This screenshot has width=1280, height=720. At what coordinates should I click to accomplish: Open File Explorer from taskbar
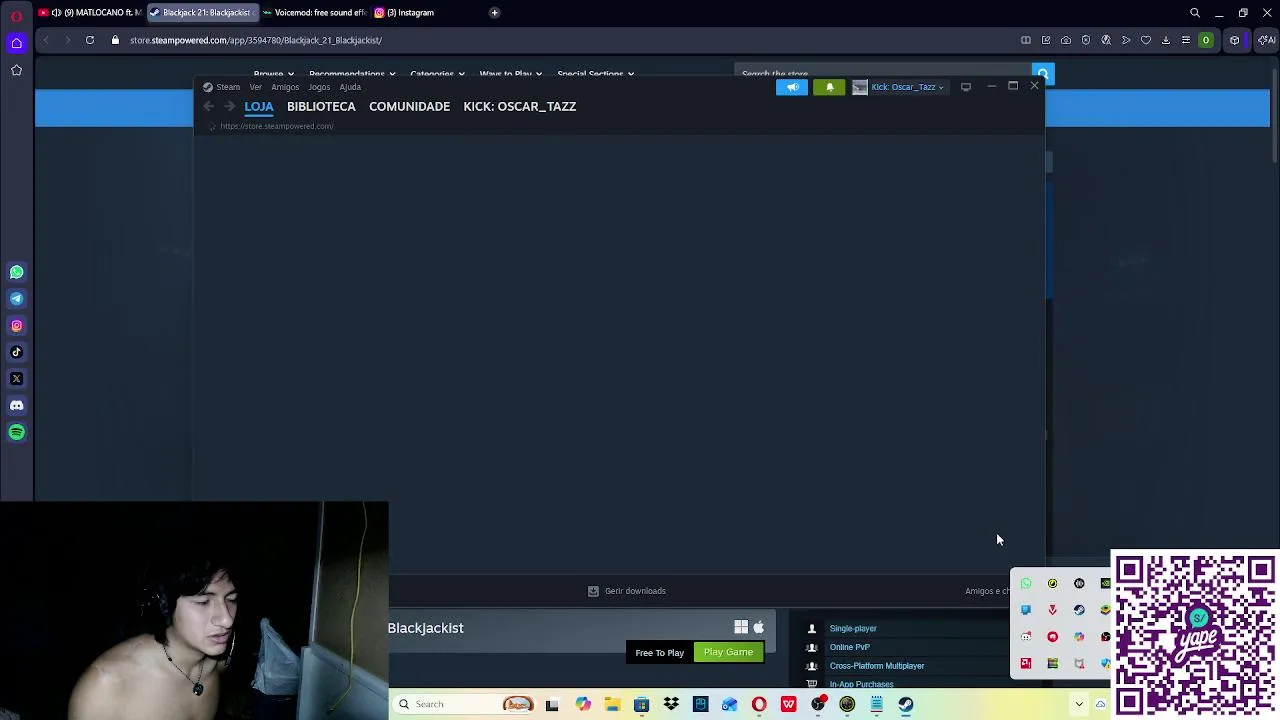[x=612, y=704]
